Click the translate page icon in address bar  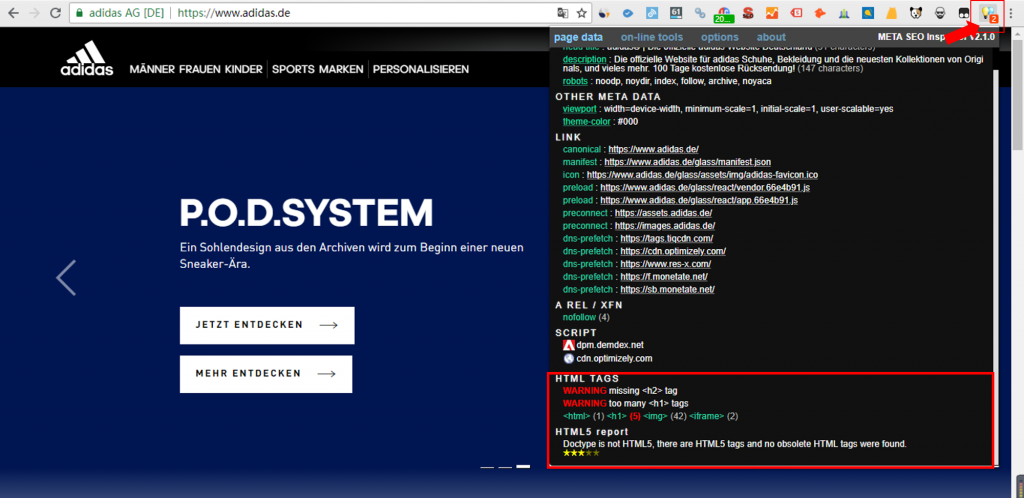[x=563, y=14]
